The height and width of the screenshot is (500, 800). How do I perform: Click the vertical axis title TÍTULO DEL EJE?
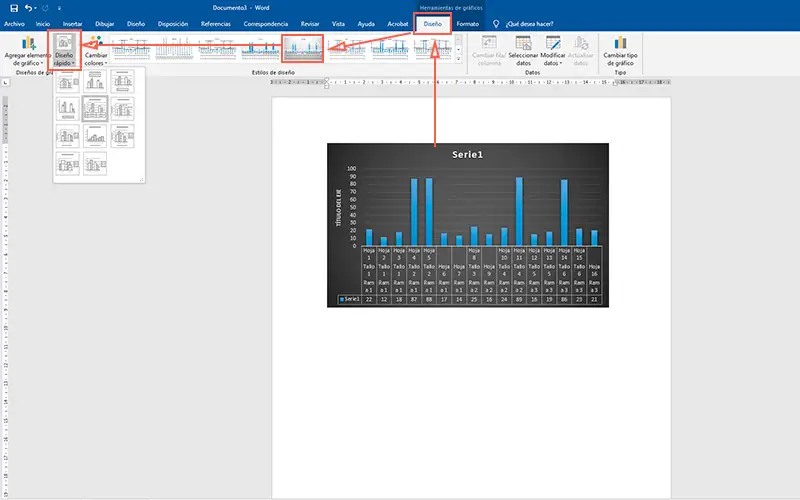[339, 209]
